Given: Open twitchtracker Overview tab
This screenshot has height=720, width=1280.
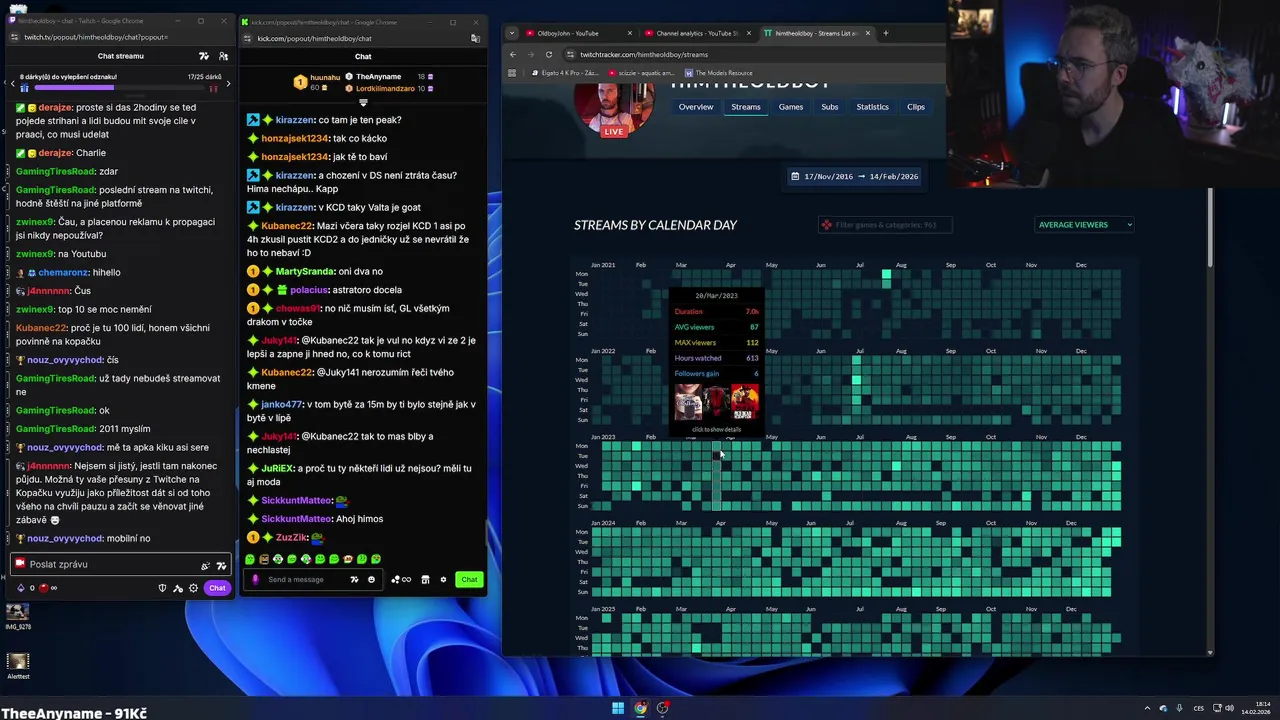Looking at the screenshot, I should (696, 107).
